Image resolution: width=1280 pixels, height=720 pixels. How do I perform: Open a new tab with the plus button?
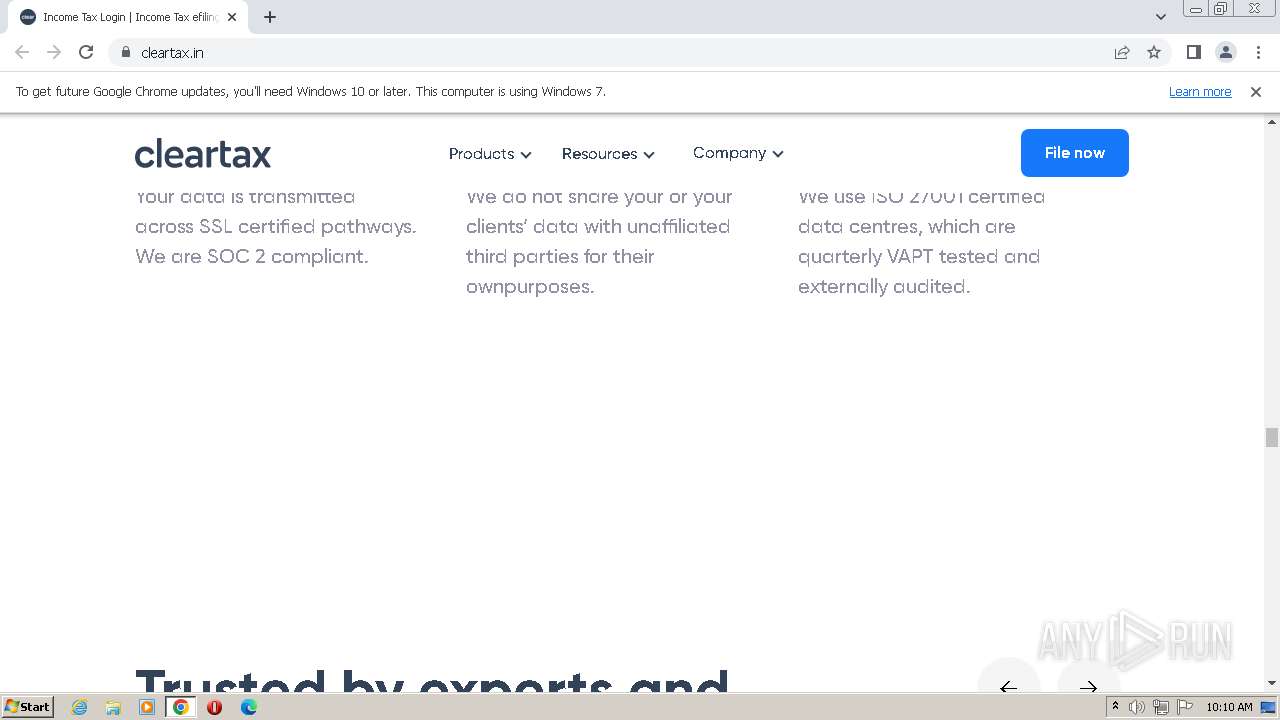(270, 17)
